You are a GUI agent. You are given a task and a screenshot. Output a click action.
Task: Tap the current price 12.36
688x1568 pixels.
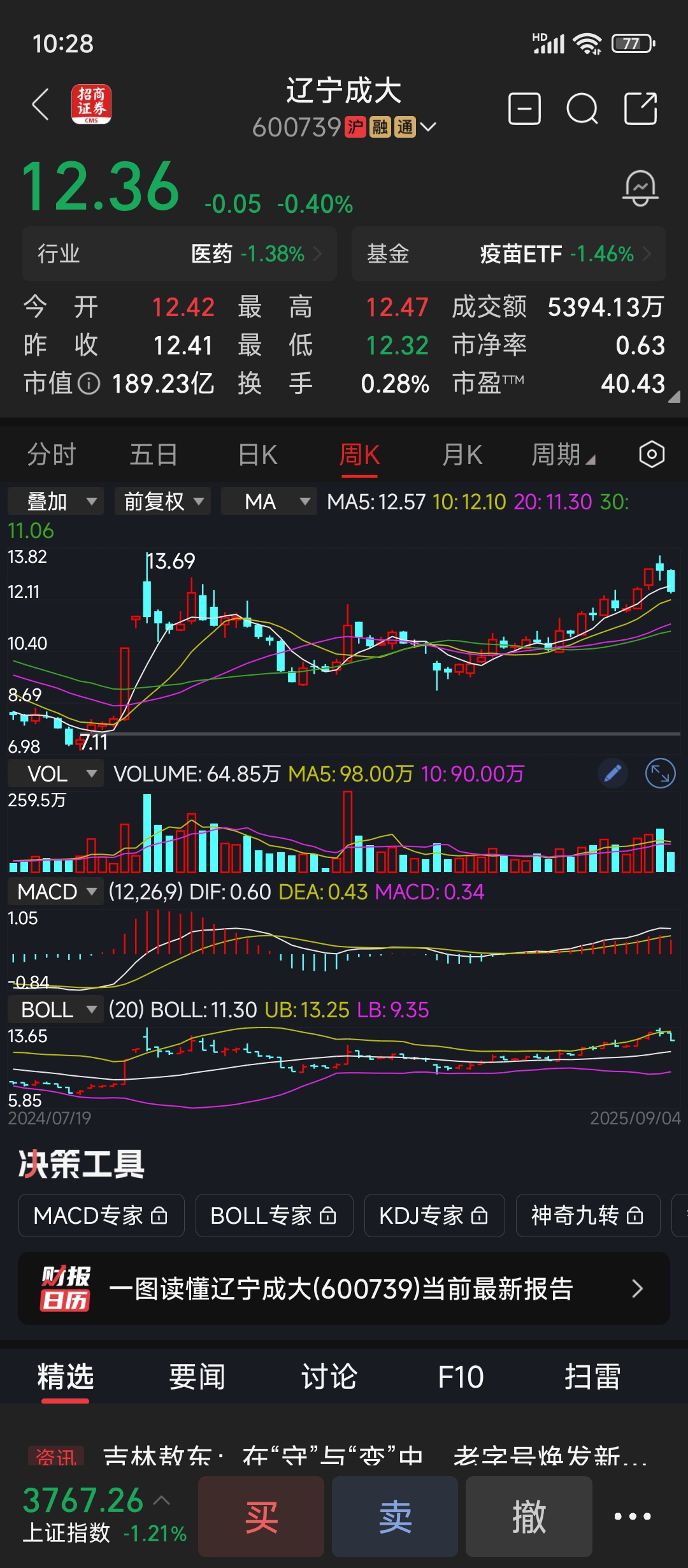[x=101, y=186]
